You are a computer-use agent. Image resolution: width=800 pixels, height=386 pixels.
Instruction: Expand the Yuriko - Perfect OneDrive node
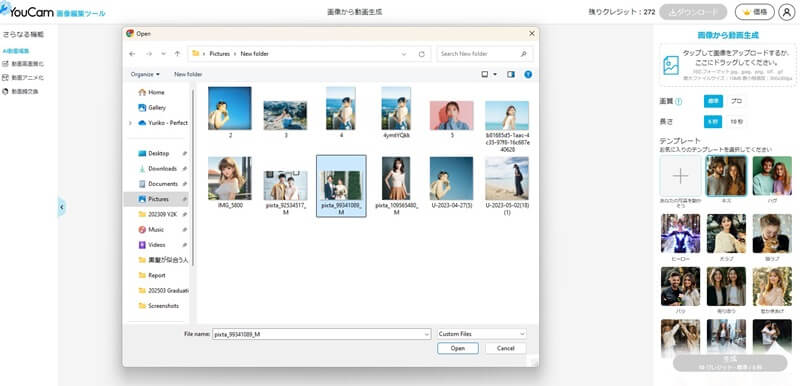(x=131, y=123)
